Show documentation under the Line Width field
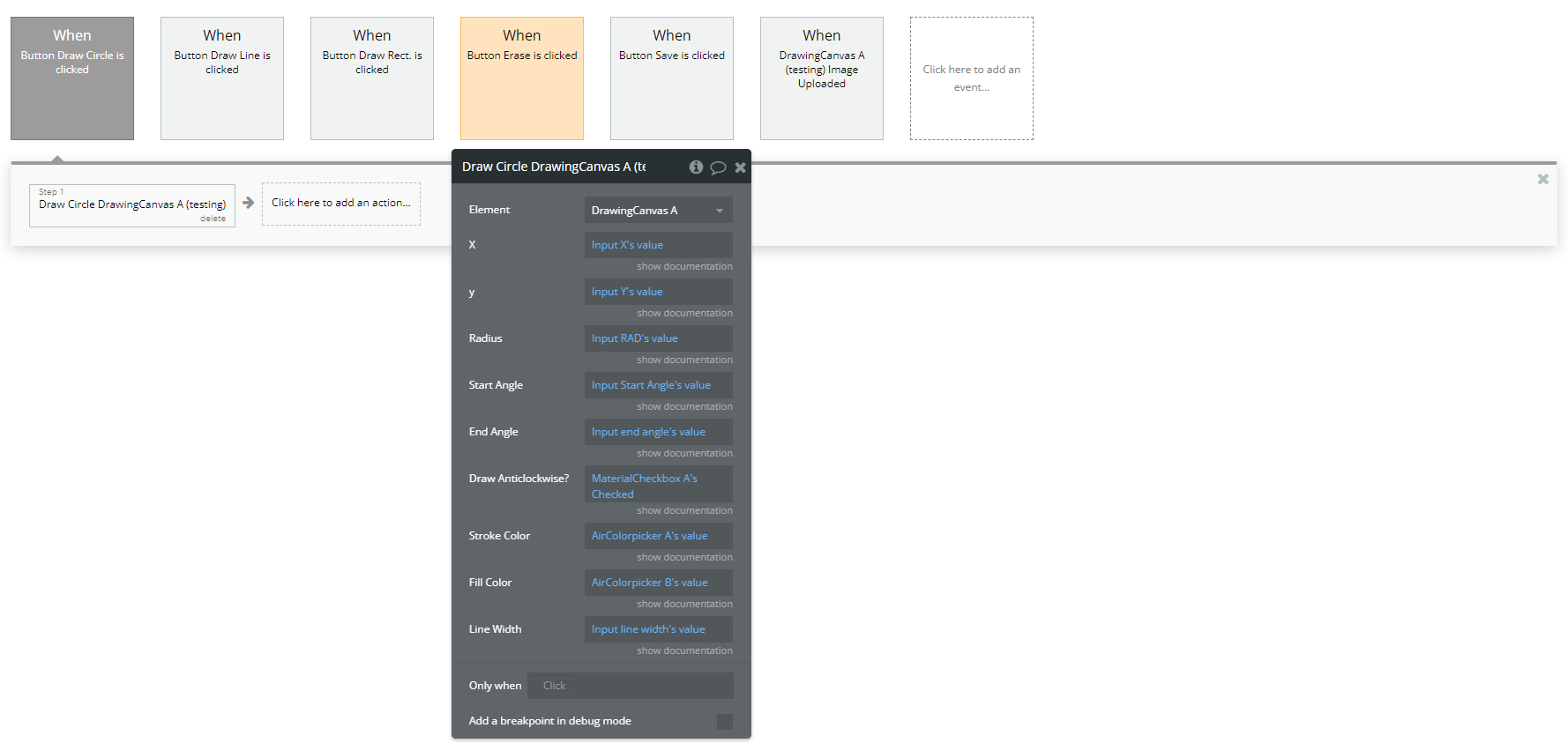Viewport: 1568px width, 743px height. (684, 650)
